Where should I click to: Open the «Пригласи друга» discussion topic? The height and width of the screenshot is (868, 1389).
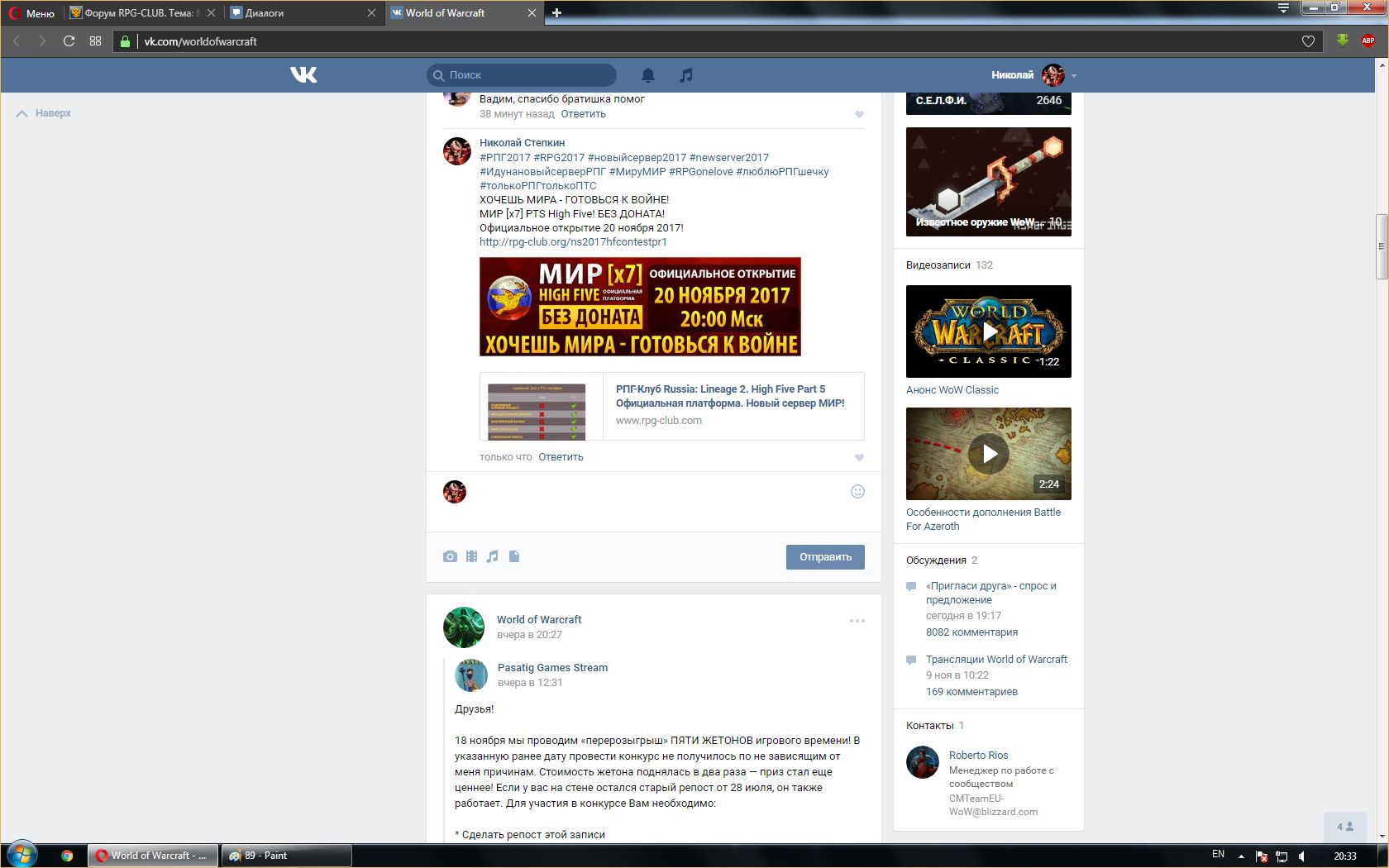pos(991,593)
